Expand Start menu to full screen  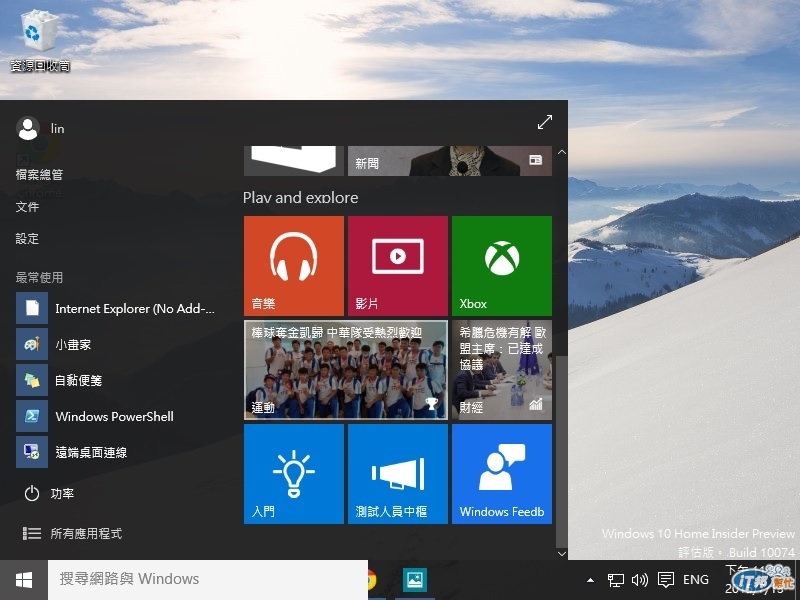pyautogui.click(x=545, y=122)
